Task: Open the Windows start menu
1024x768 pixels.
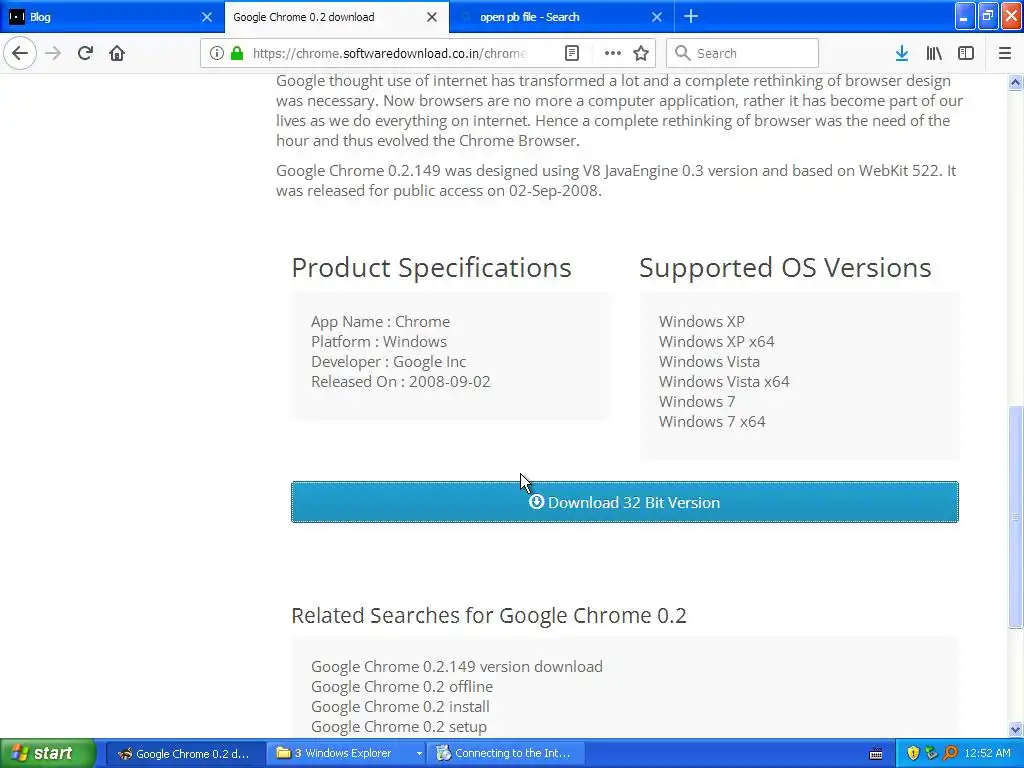Action: coord(47,754)
